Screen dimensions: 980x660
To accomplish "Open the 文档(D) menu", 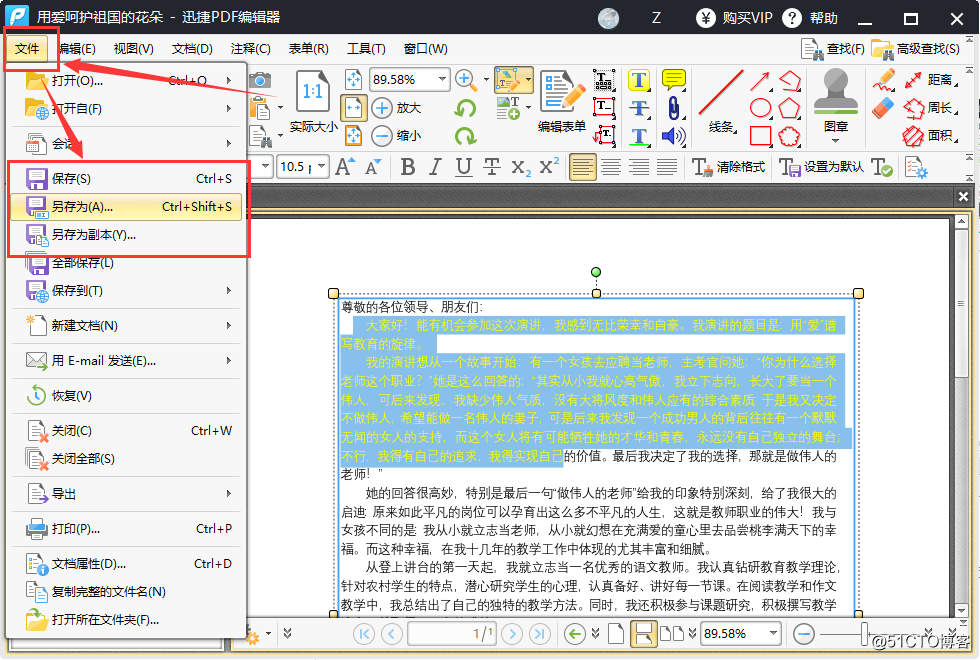I will coord(192,49).
